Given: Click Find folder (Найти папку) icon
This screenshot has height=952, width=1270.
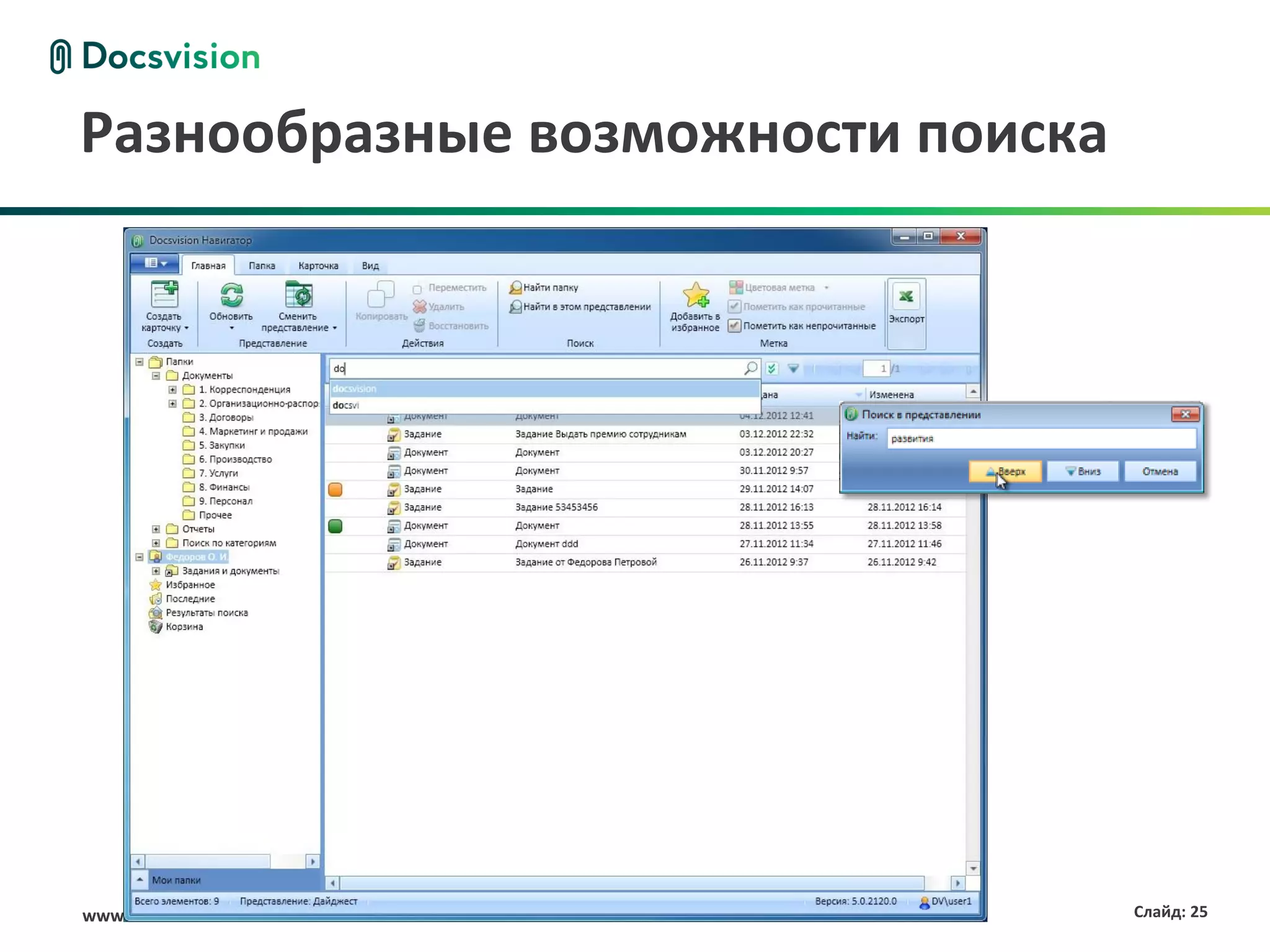Looking at the screenshot, I should pos(515,288).
